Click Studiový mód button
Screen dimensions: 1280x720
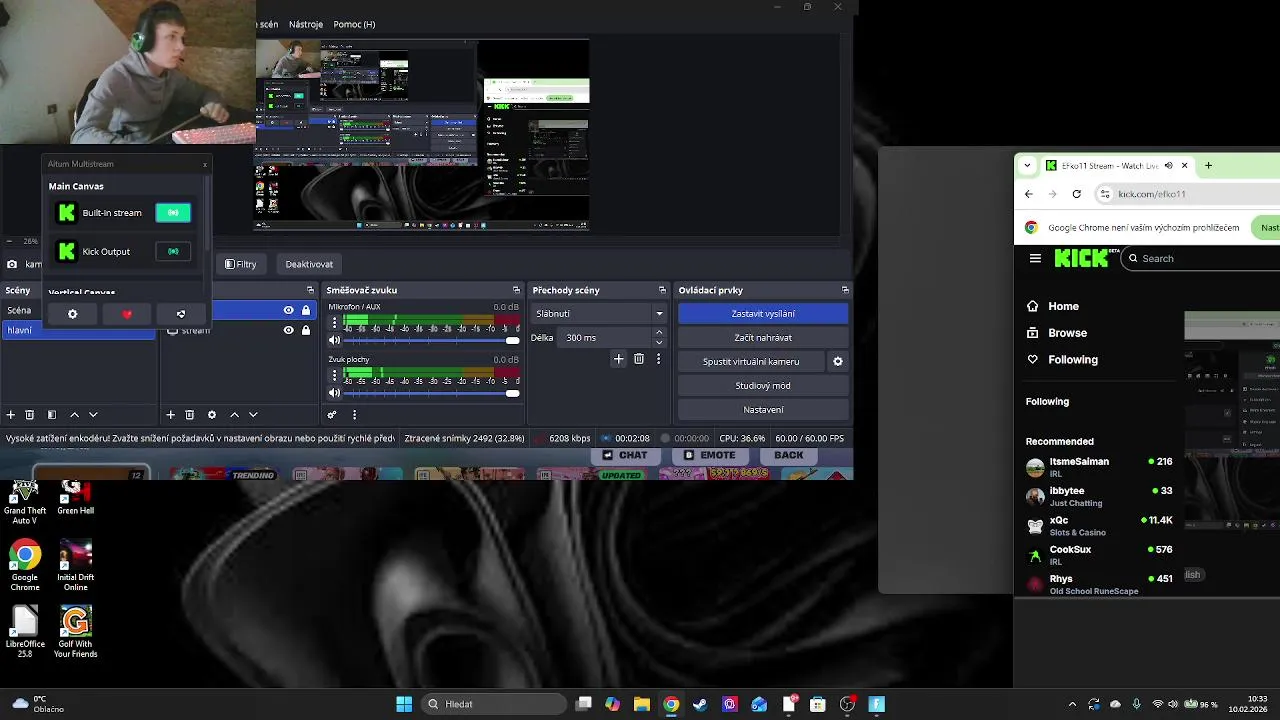click(763, 386)
